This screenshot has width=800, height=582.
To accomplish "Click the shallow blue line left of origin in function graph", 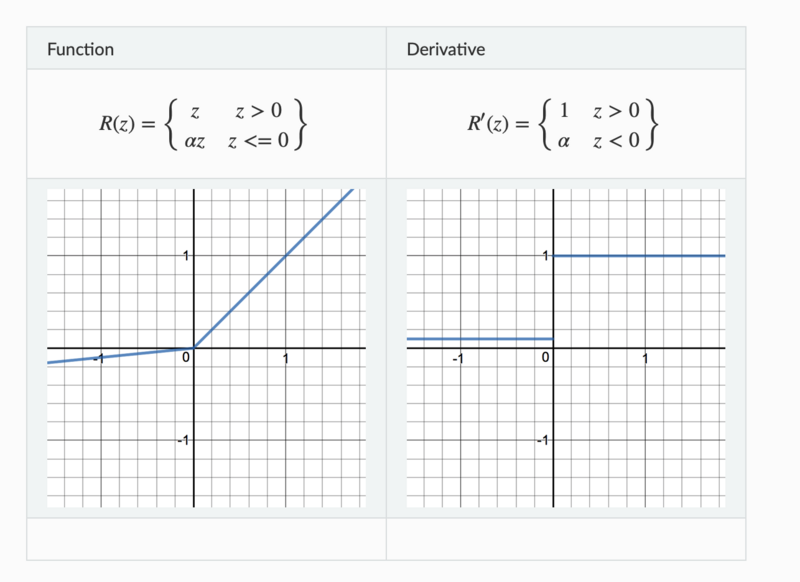I will pos(120,355).
